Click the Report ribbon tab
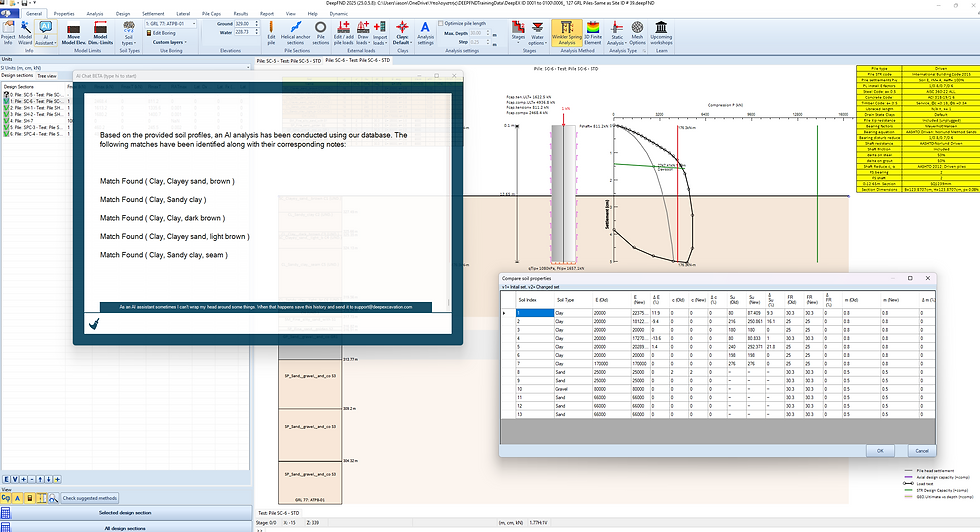 point(267,13)
